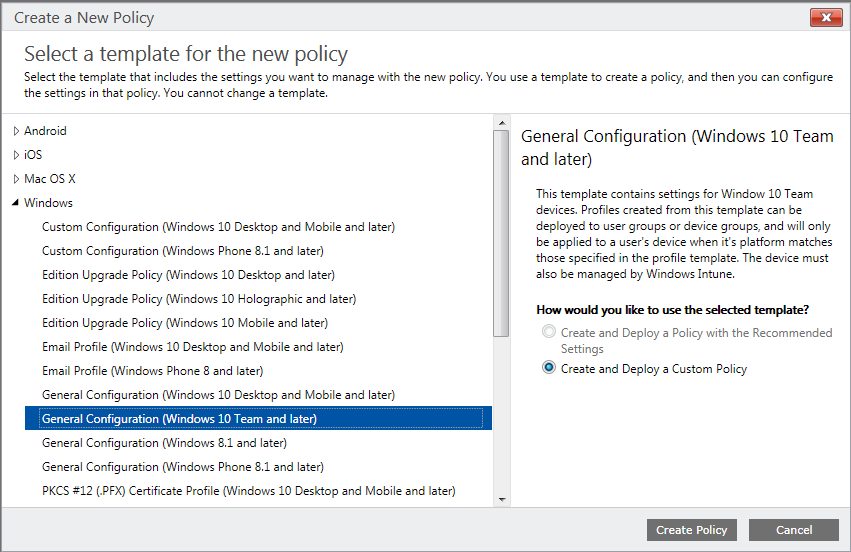This screenshot has width=851, height=552.
Task: Select the Recommended Settings policy radio option
Action: coord(548,333)
